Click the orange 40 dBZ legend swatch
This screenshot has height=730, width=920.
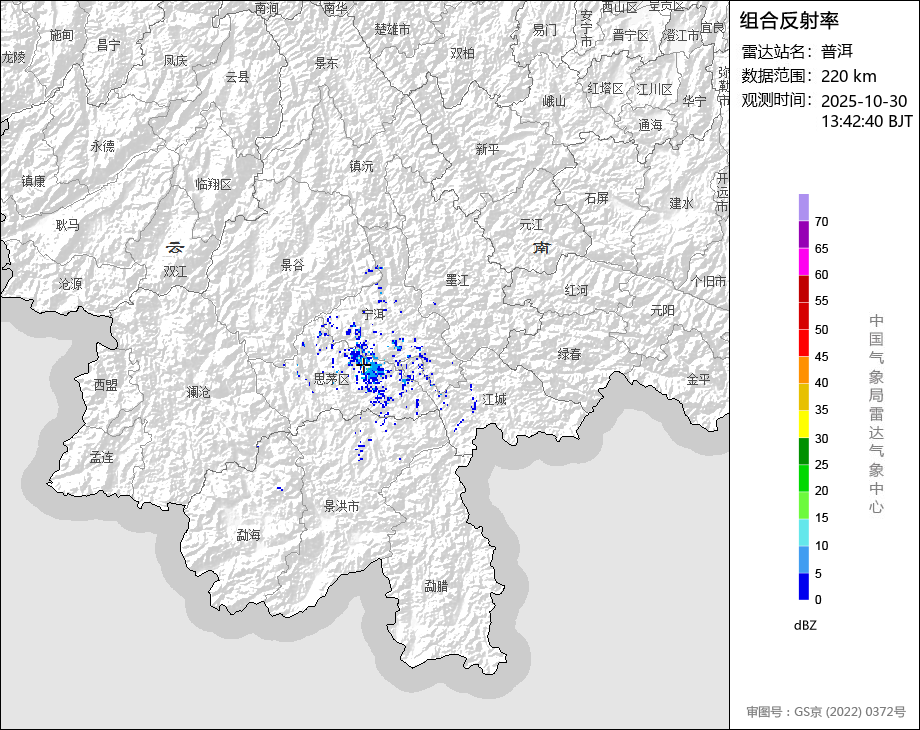tap(804, 370)
